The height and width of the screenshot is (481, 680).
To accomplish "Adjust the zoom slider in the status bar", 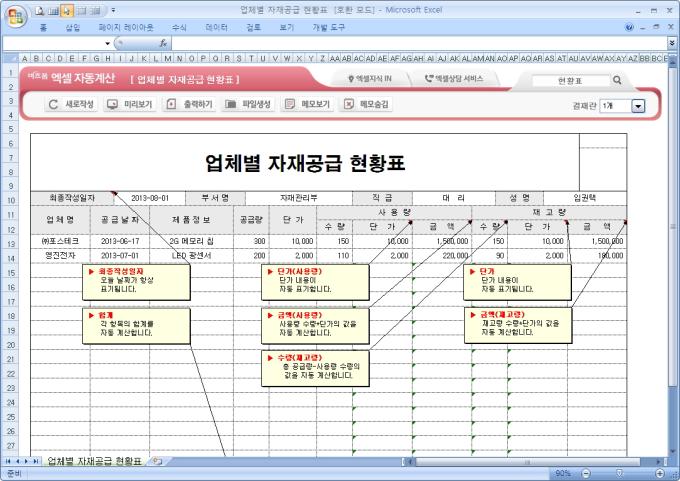I will click(x=619, y=473).
